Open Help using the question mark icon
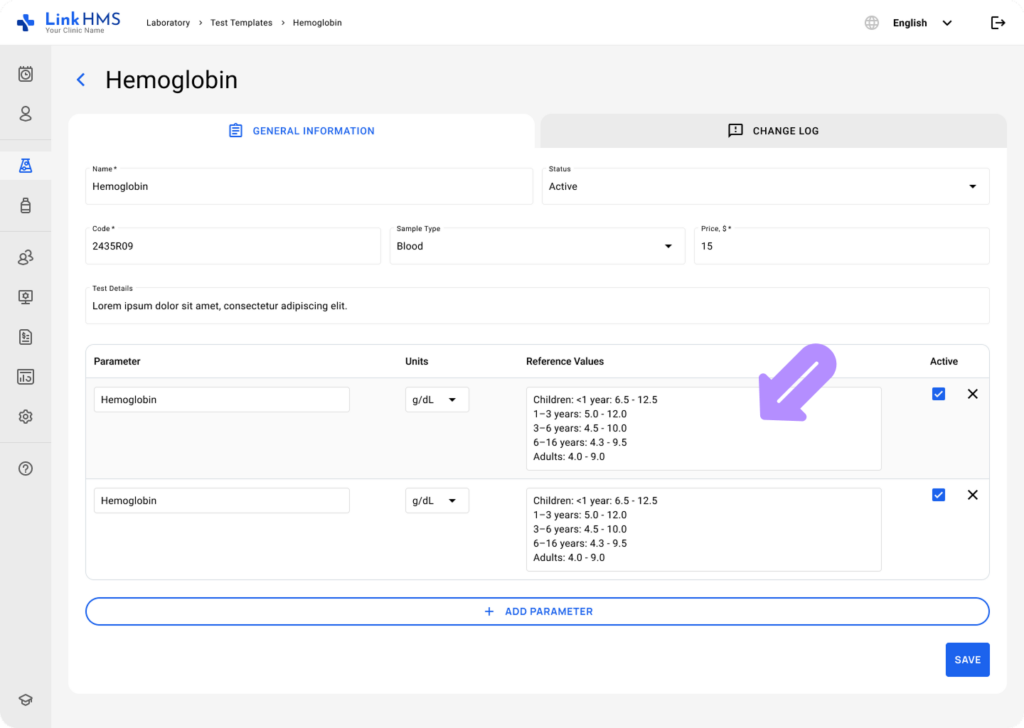 [25, 468]
